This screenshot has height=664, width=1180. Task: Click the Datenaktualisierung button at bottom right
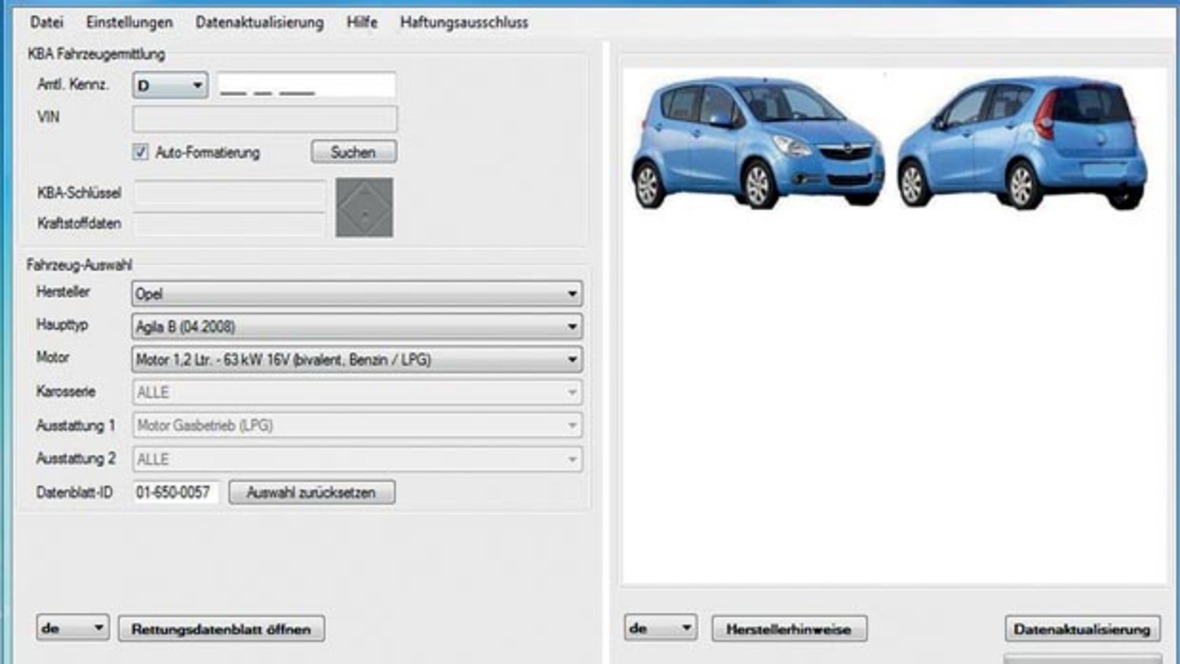click(1082, 629)
